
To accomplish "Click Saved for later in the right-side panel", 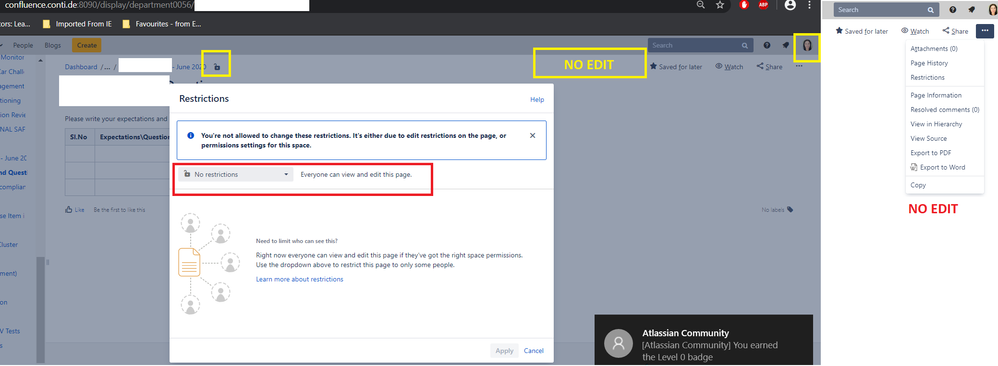I will pos(862,31).
